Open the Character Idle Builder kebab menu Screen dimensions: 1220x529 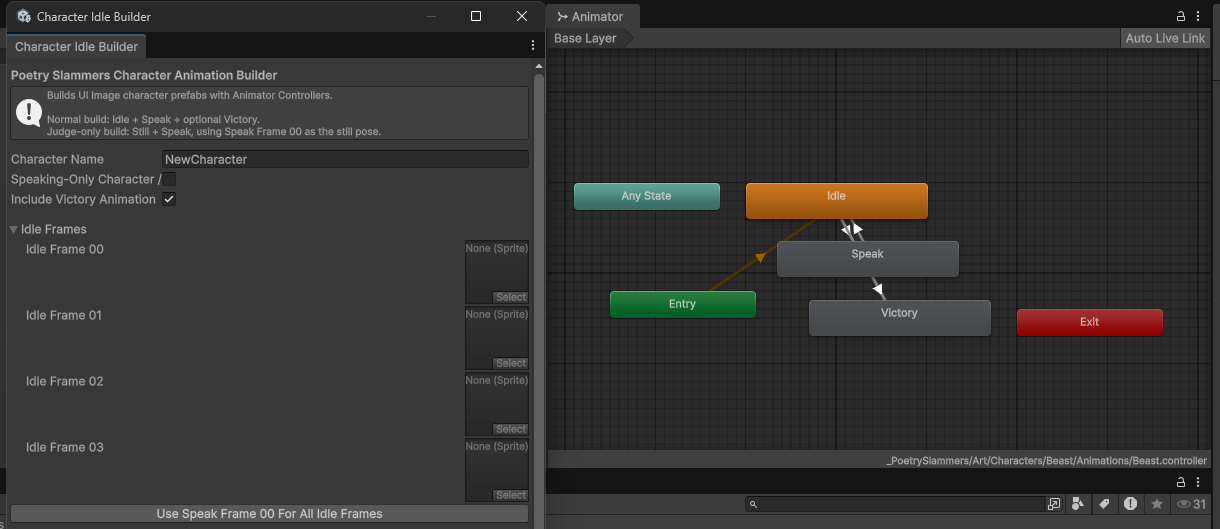point(533,46)
